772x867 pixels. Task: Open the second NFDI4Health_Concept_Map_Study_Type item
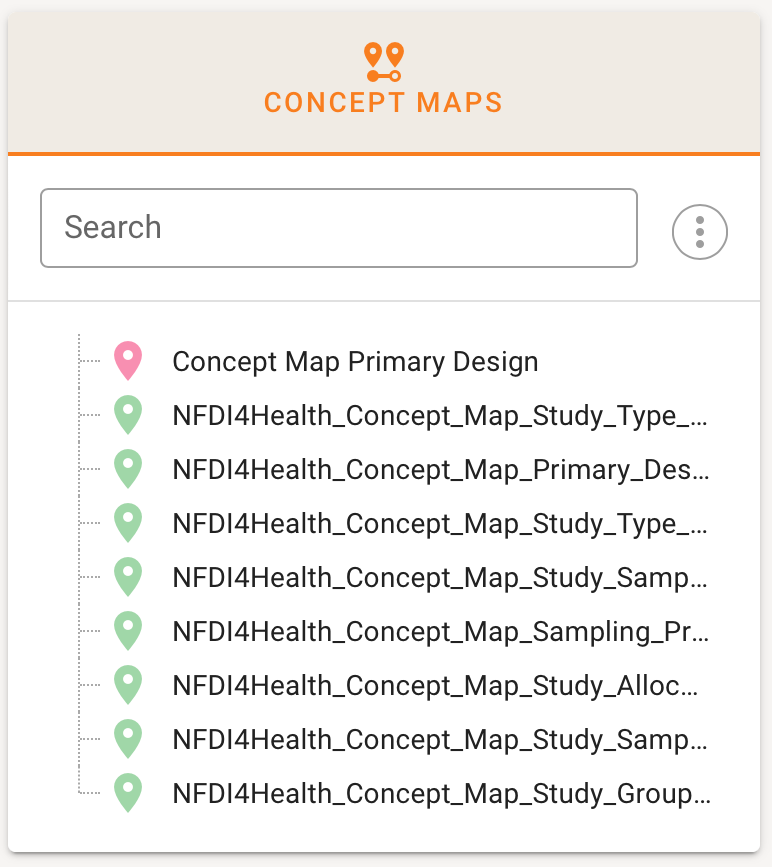441,523
